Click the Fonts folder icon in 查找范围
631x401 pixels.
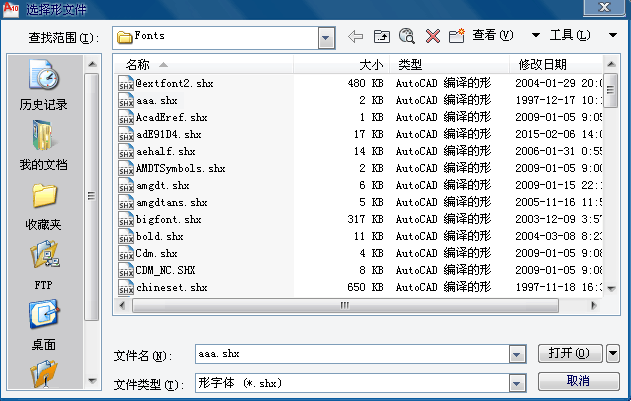125,37
